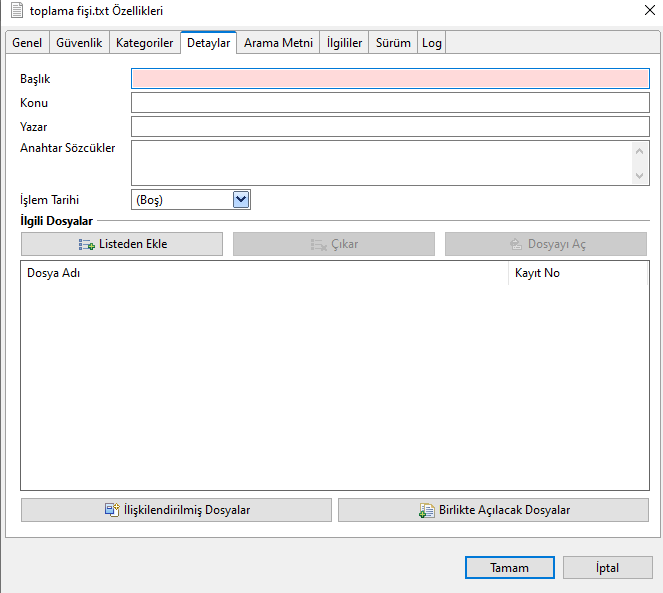The image size is (663, 593).
Task: Focus the Konu text field
Action: pos(390,103)
